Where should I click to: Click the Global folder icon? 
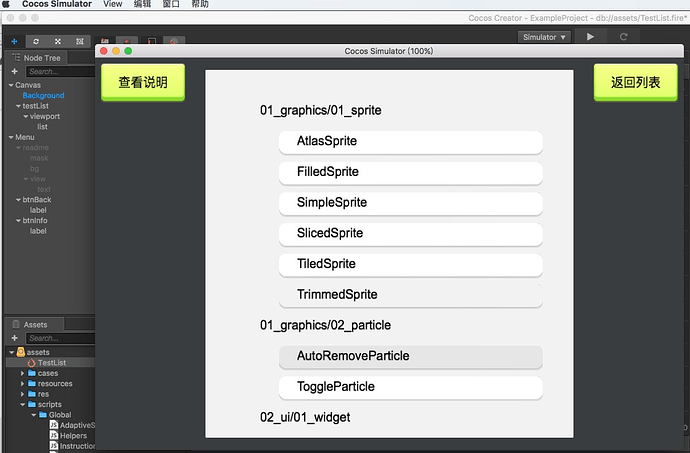pyautogui.click(x=43, y=415)
